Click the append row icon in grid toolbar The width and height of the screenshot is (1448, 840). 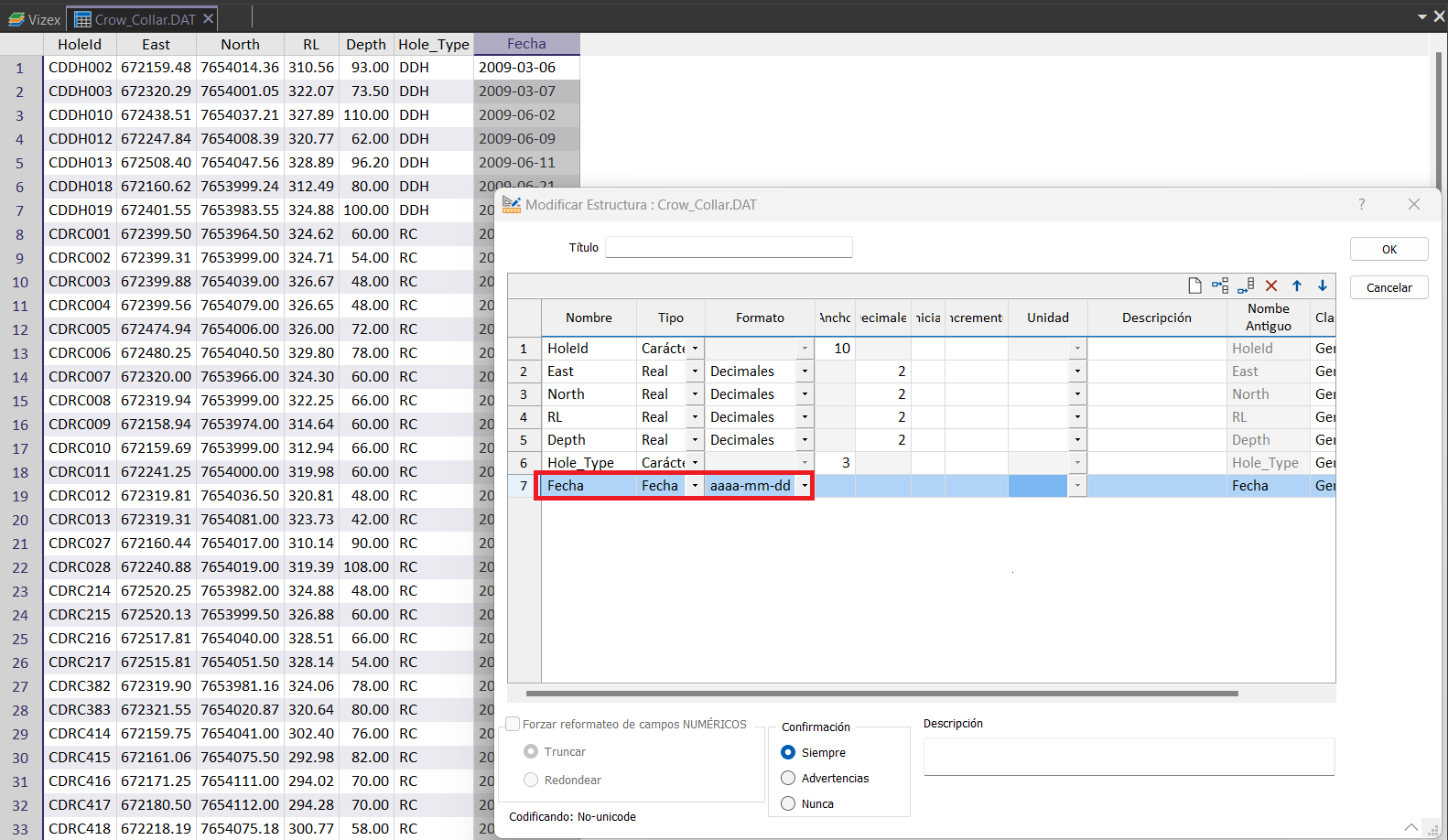1246,285
